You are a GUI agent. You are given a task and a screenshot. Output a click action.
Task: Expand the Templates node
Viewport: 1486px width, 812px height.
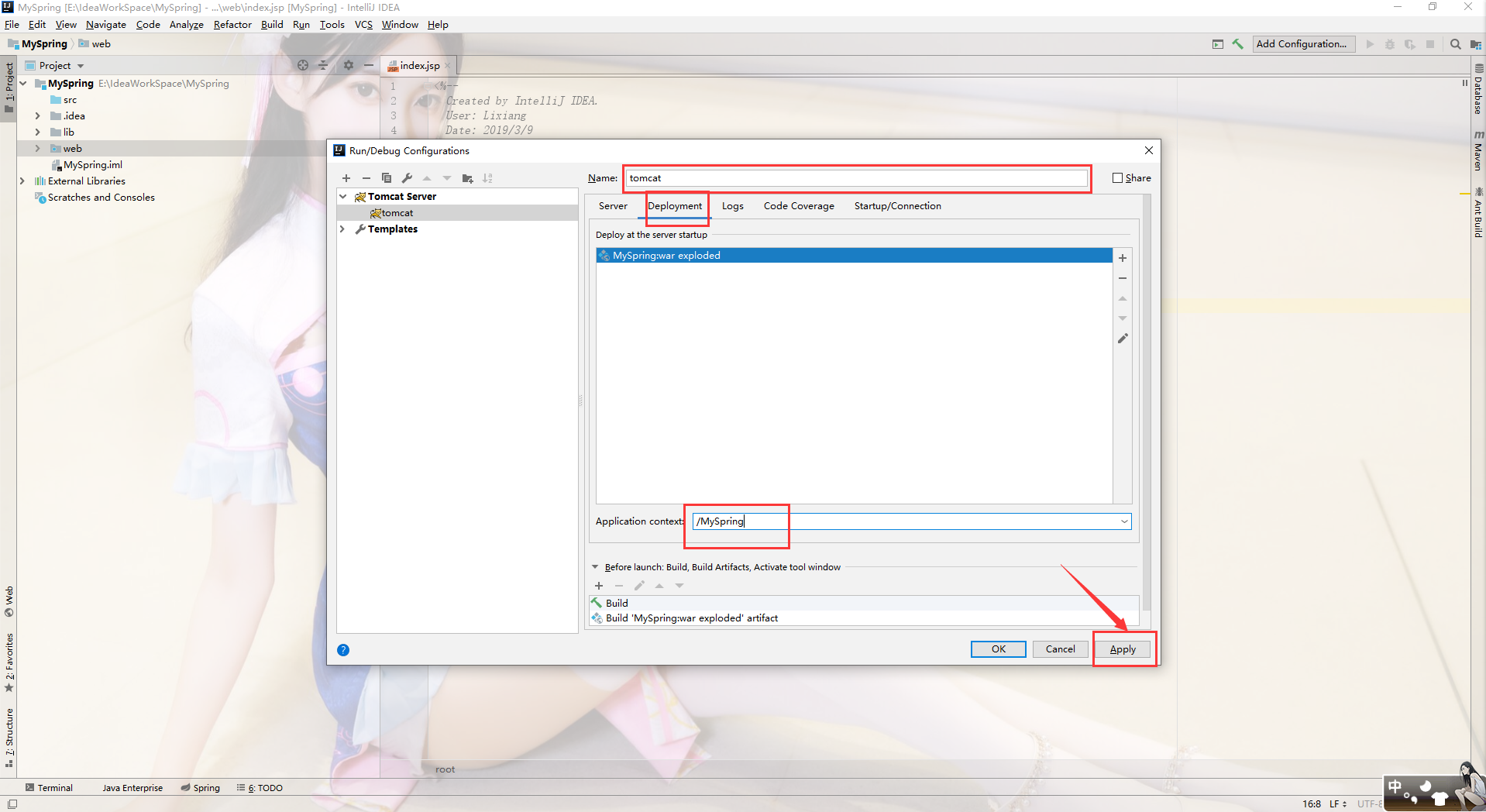point(343,229)
